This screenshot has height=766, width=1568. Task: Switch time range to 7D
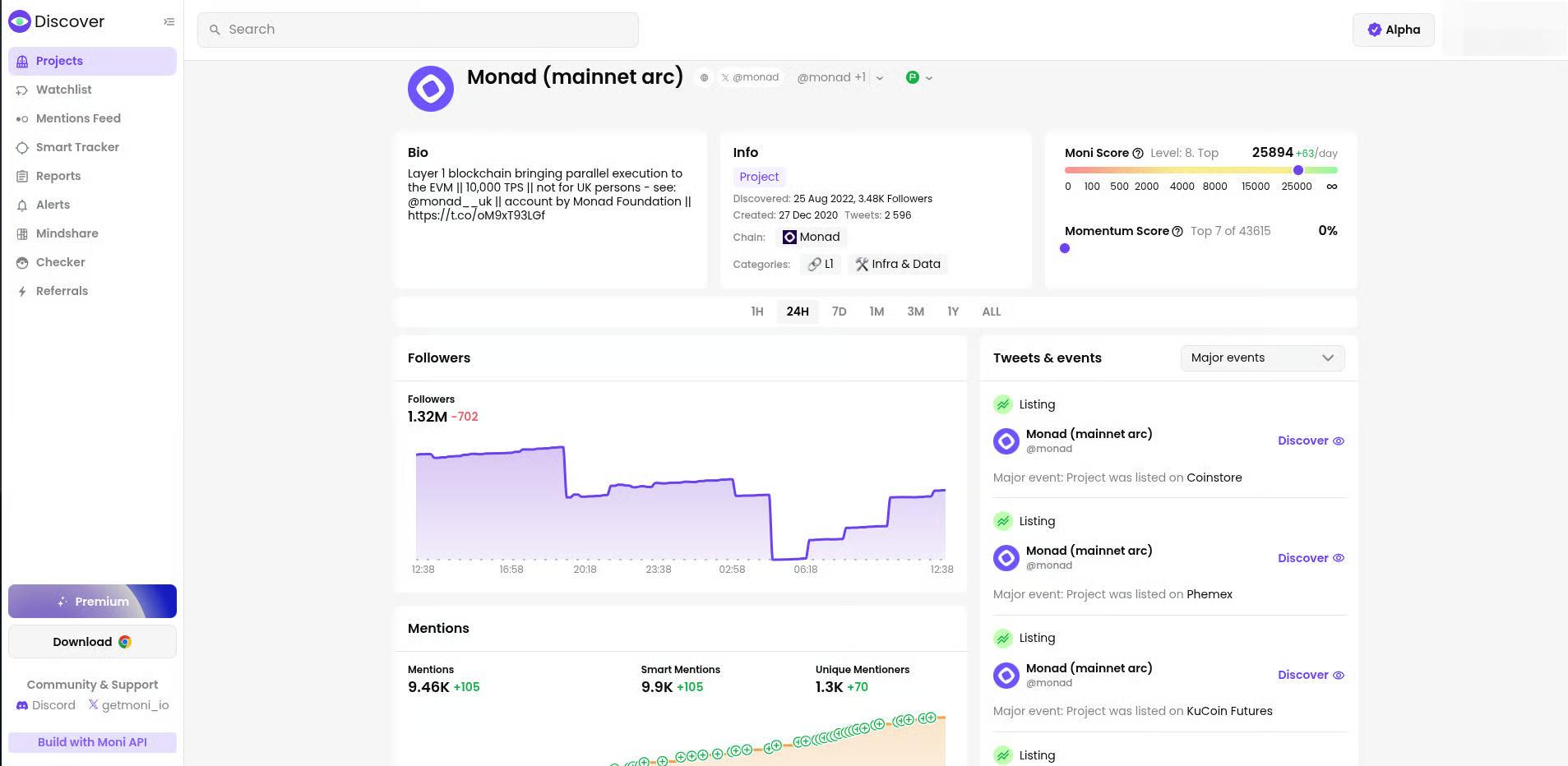839,311
